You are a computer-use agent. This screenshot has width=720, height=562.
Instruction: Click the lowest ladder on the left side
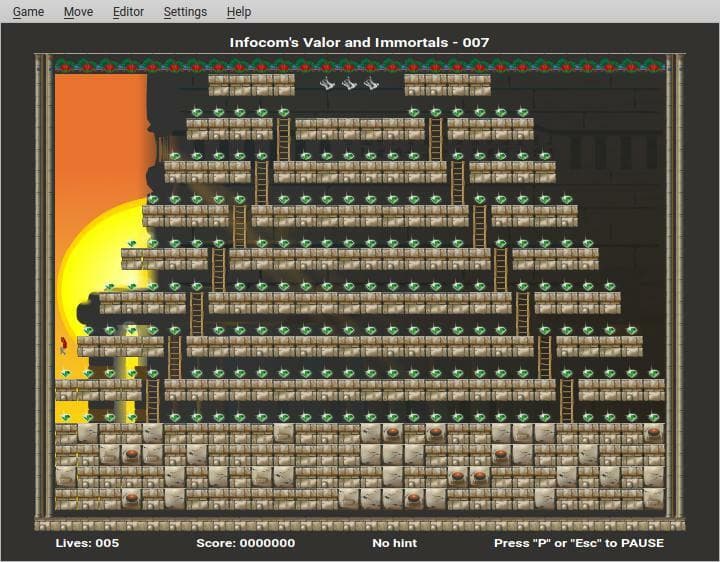[152, 401]
